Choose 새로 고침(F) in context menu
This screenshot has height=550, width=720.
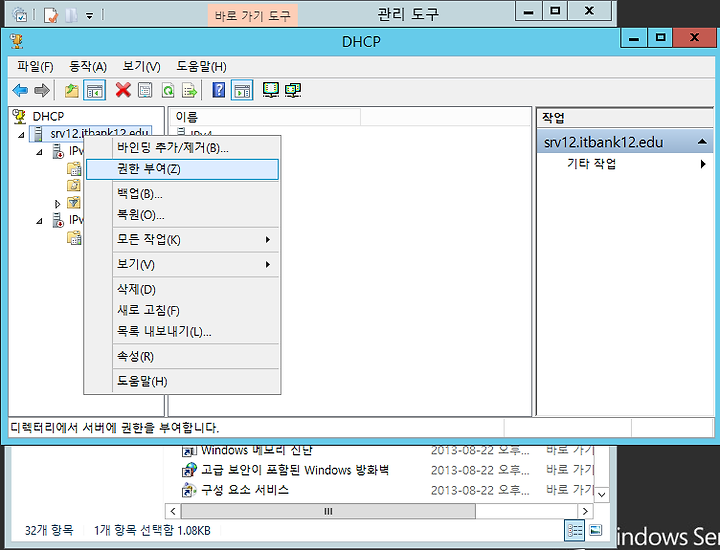pyautogui.click(x=183, y=310)
